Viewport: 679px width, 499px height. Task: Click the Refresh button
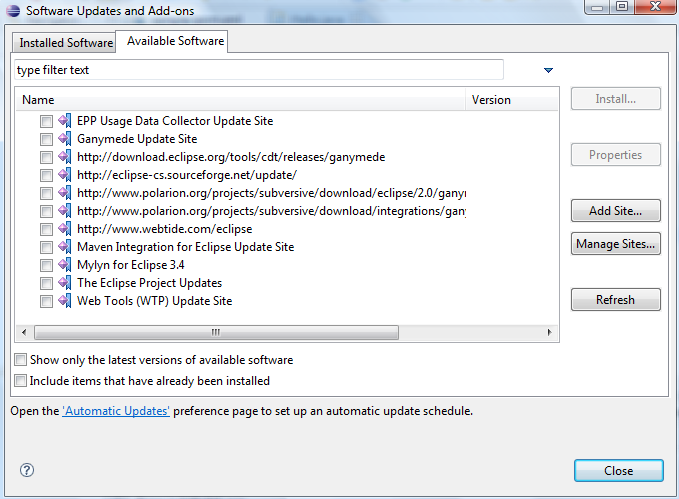coord(615,300)
